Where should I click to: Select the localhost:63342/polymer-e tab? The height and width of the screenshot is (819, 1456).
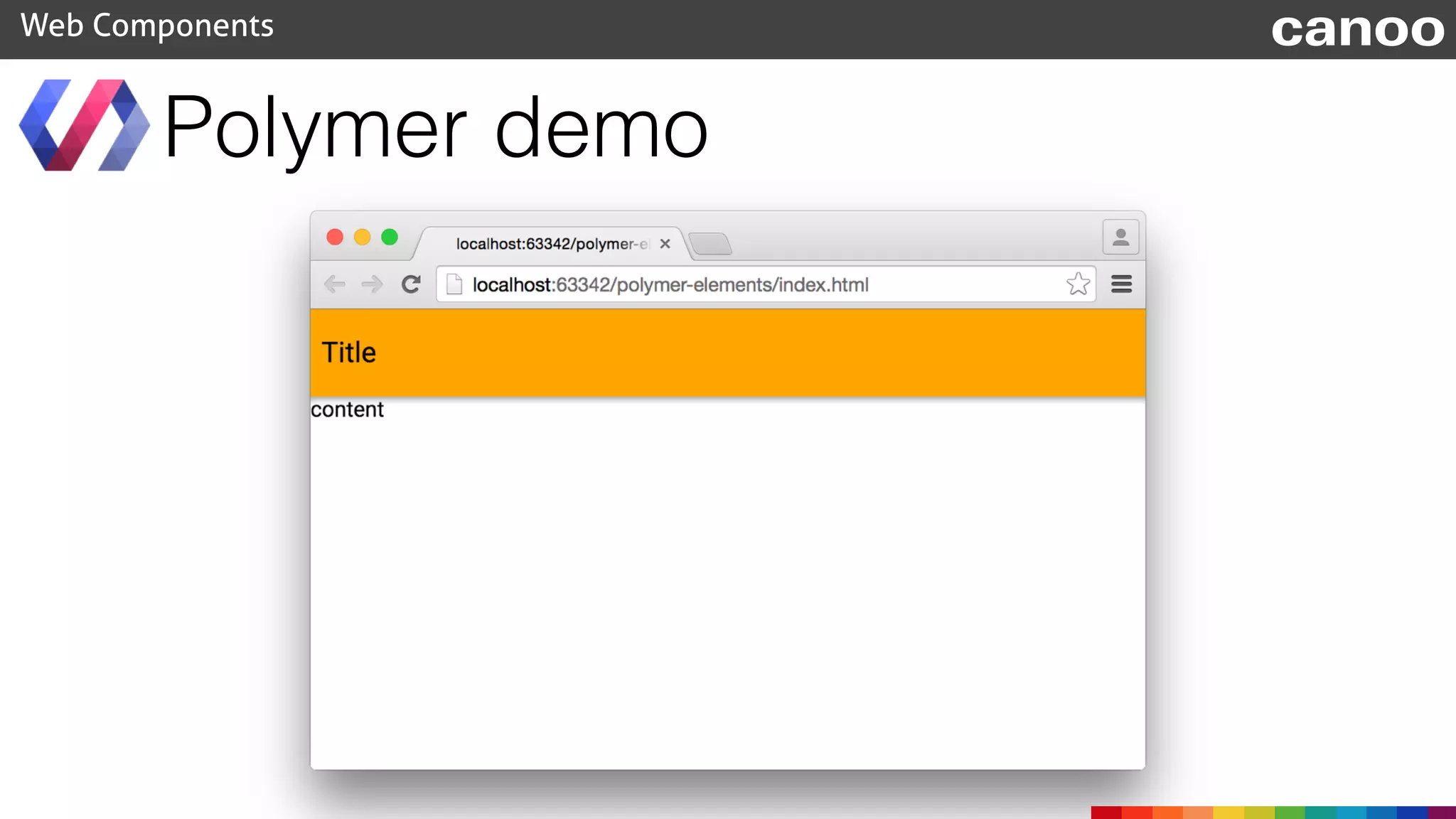tap(552, 244)
